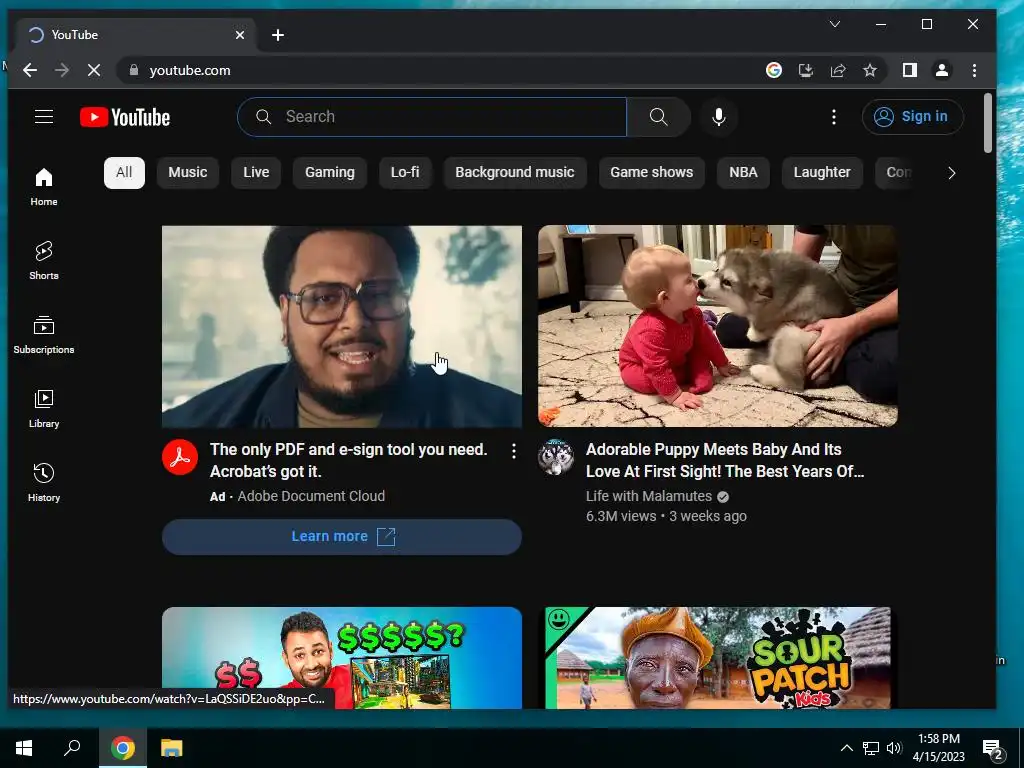The image size is (1024, 768).
Task: Show more category chips with right arrow
Action: (x=952, y=173)
